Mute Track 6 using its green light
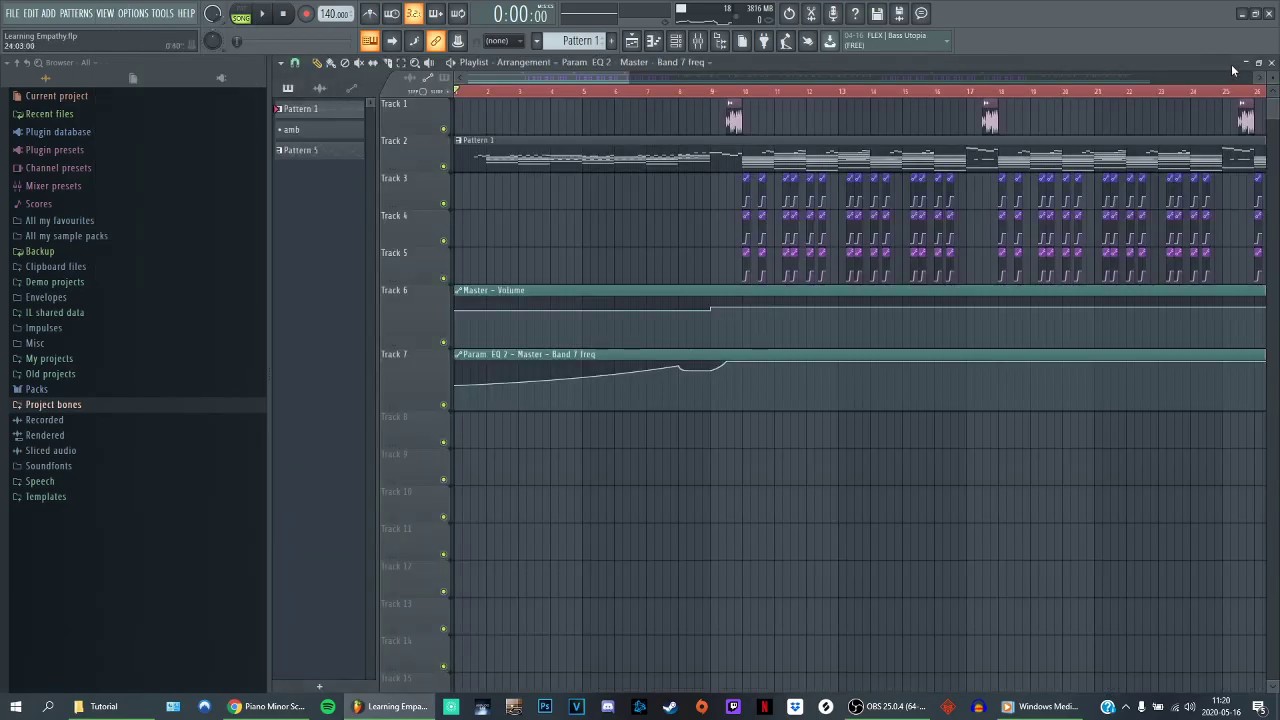 [x=444, y=342]
